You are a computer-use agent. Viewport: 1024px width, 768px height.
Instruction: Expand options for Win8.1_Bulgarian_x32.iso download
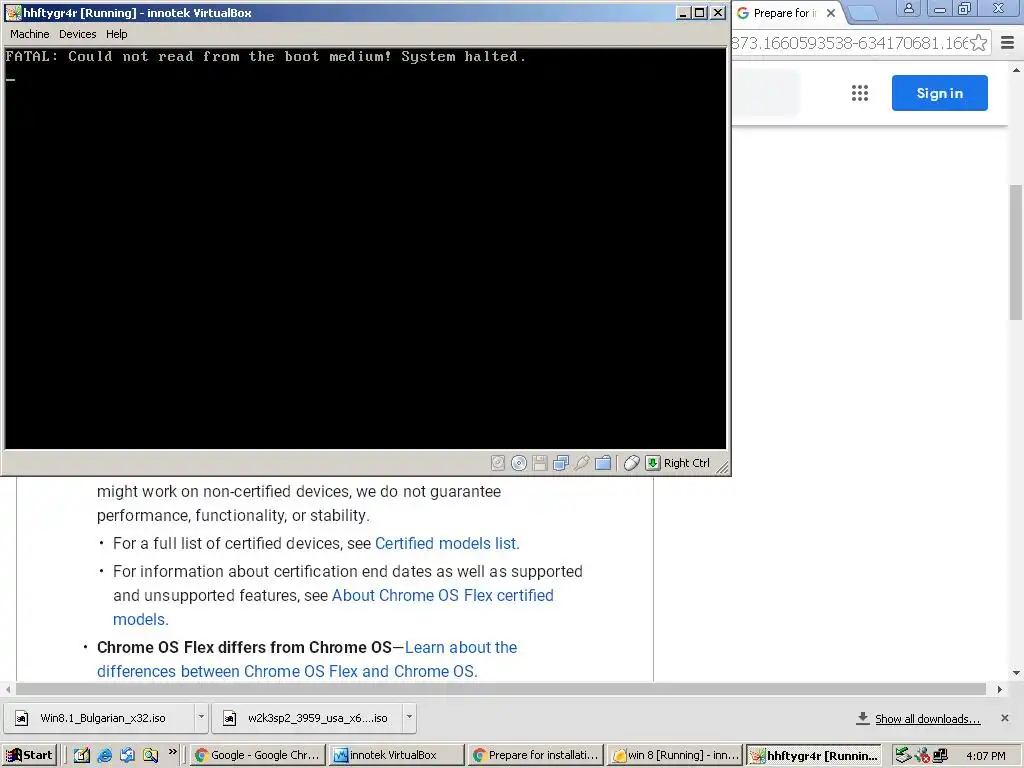coord(201,717)
